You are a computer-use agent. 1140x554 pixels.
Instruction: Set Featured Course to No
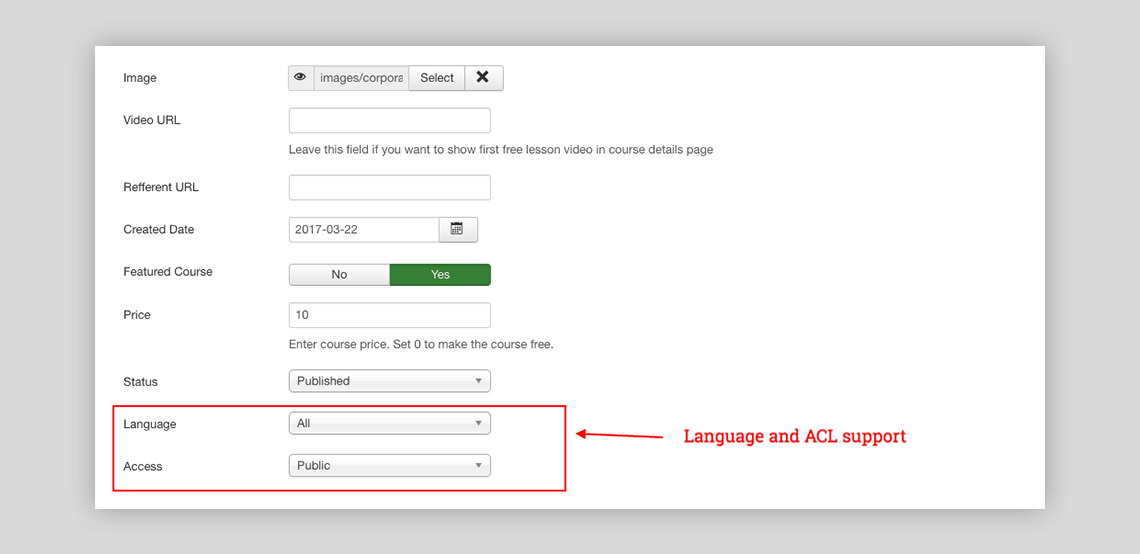[x=339, y=274]
